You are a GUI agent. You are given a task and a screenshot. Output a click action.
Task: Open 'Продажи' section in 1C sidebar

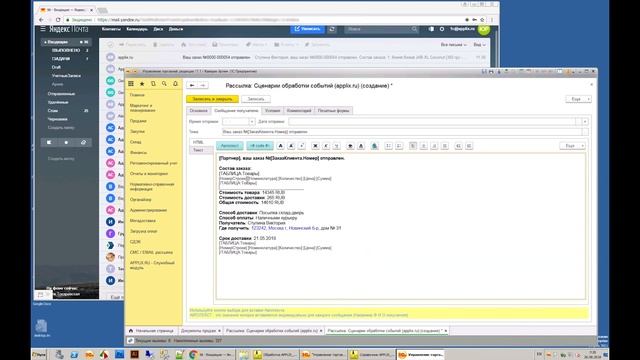(x=138, y=121)
